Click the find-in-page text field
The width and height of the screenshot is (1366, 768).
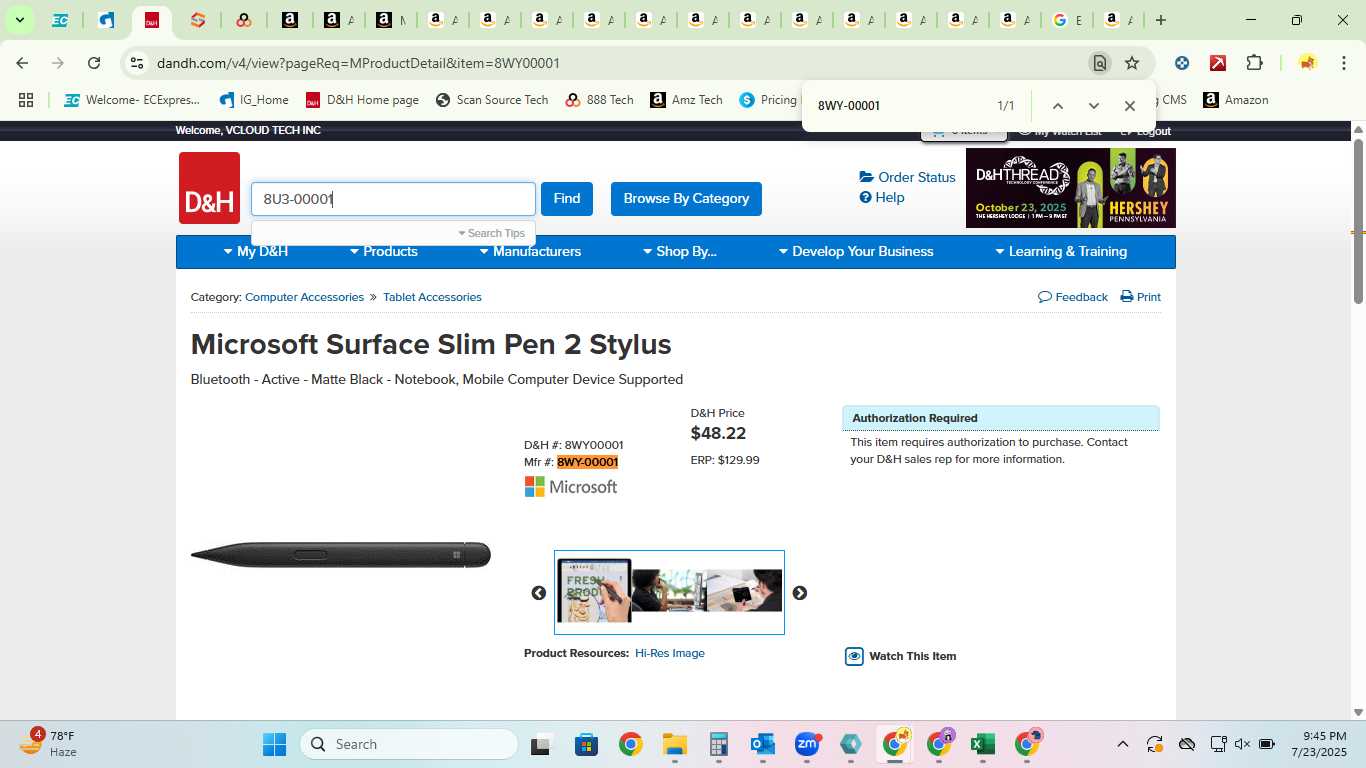coord(900,106)
